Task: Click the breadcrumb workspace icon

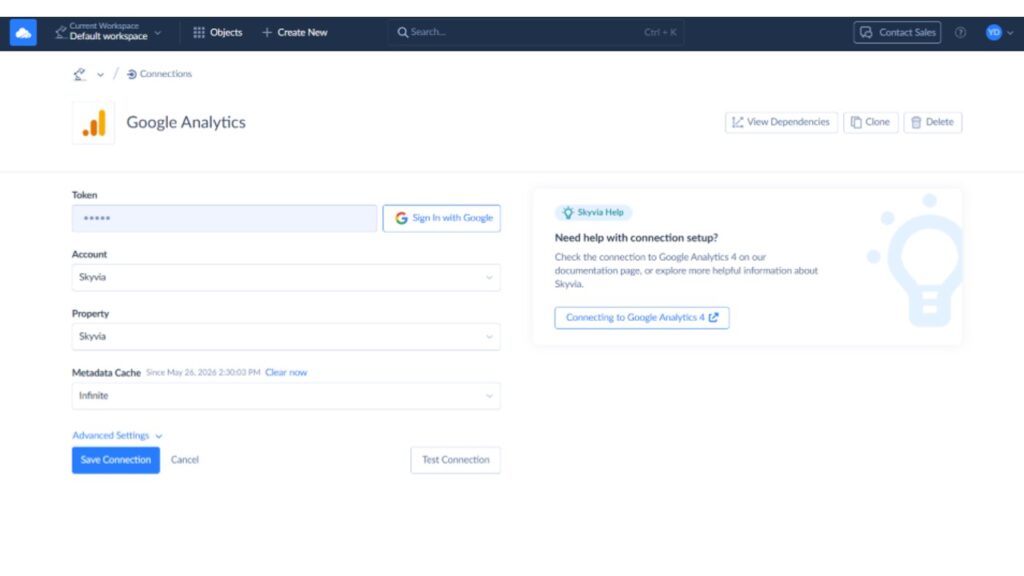Action: pos(80,74)
